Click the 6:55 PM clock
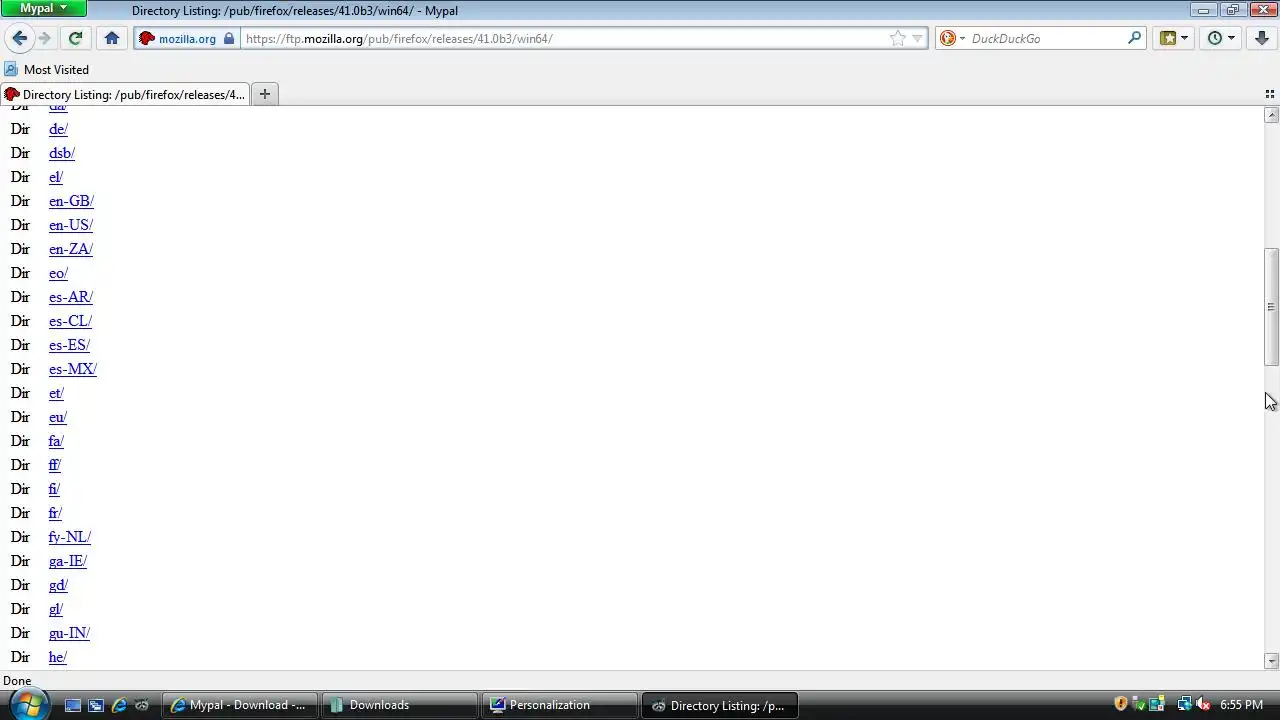The width and height of the screenshot is (1280, 720). 1241,705
